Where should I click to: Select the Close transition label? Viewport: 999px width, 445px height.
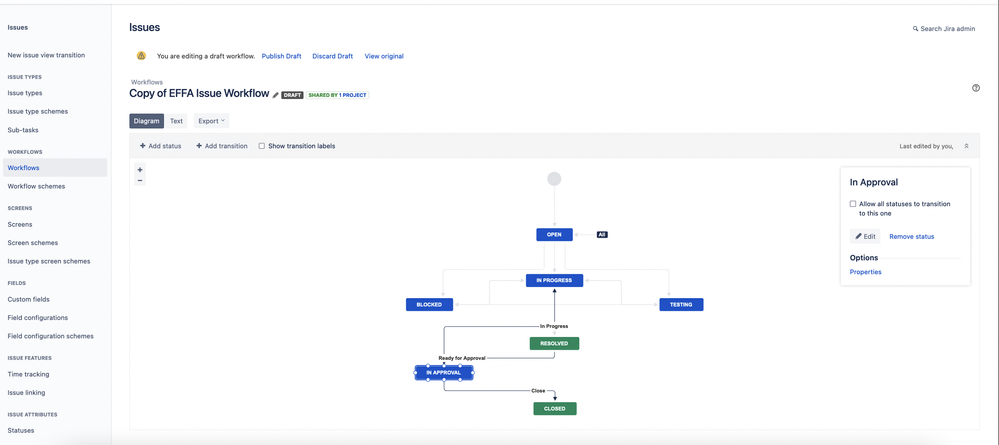(538, 390)
